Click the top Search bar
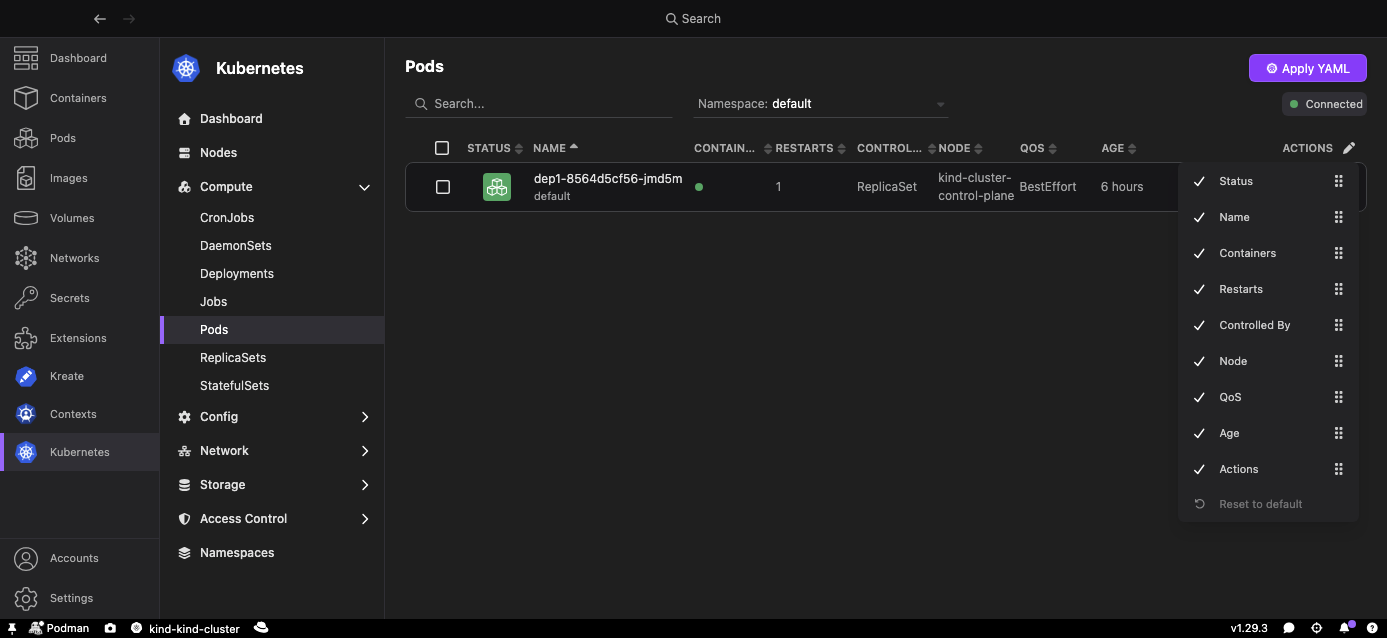Image resolution: width=1387 pixels, height=638 pixels. (x=693, y=19)
